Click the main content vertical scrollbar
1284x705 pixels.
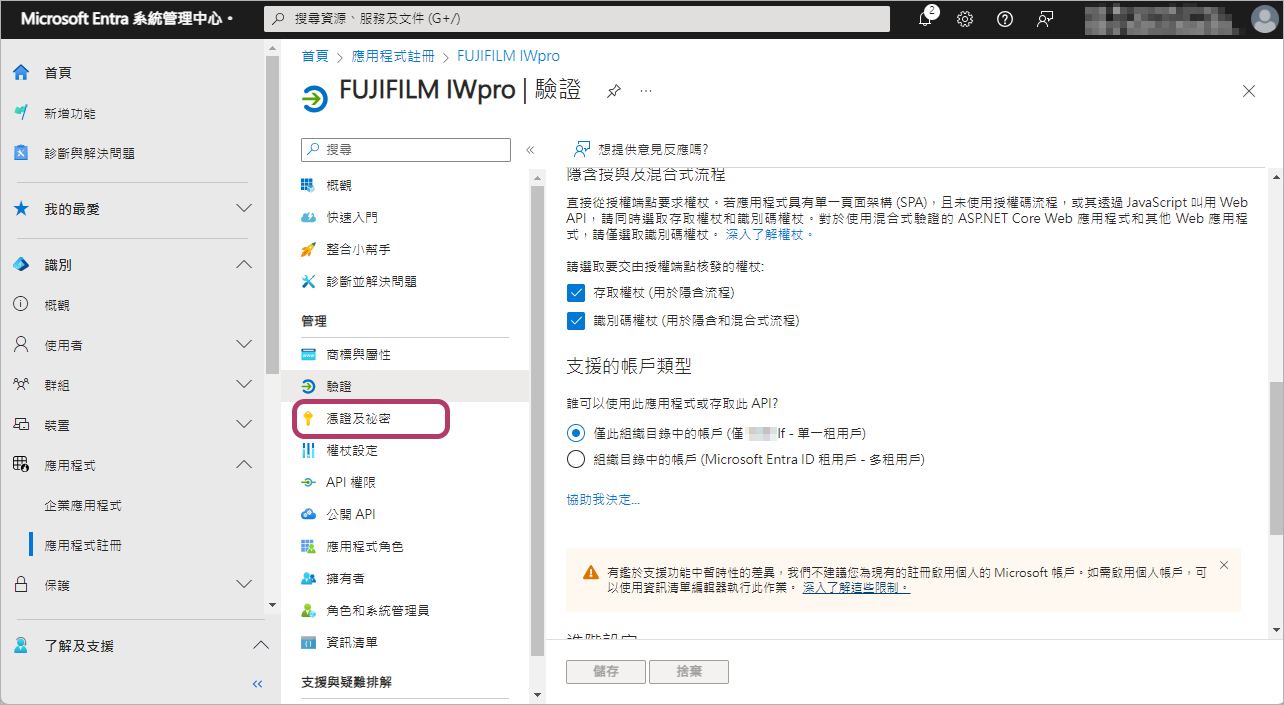[x=1276, y=456]
